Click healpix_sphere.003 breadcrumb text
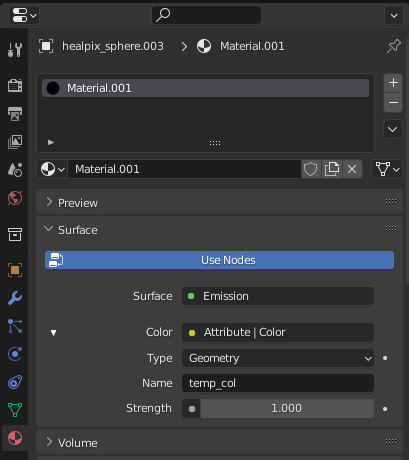The image size is (409, 460). point(113,46)
